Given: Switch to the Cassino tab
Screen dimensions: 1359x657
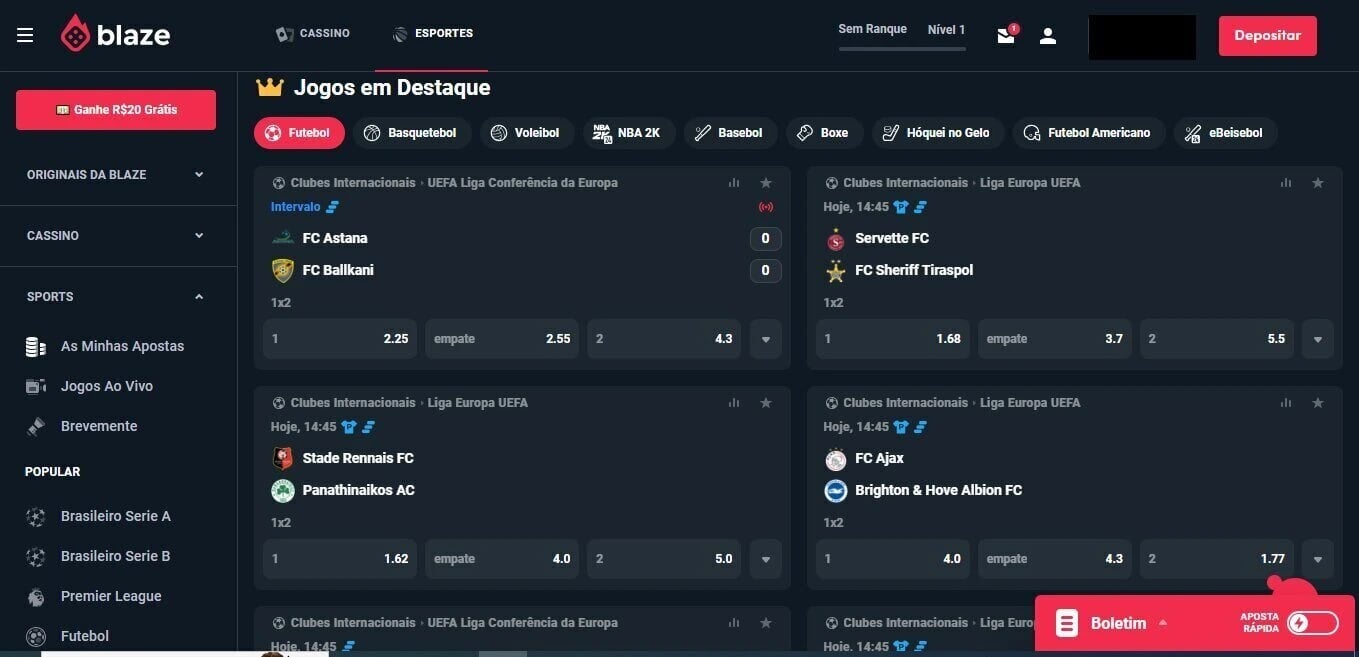Looking at the screenshot, I should pos(313,33).
